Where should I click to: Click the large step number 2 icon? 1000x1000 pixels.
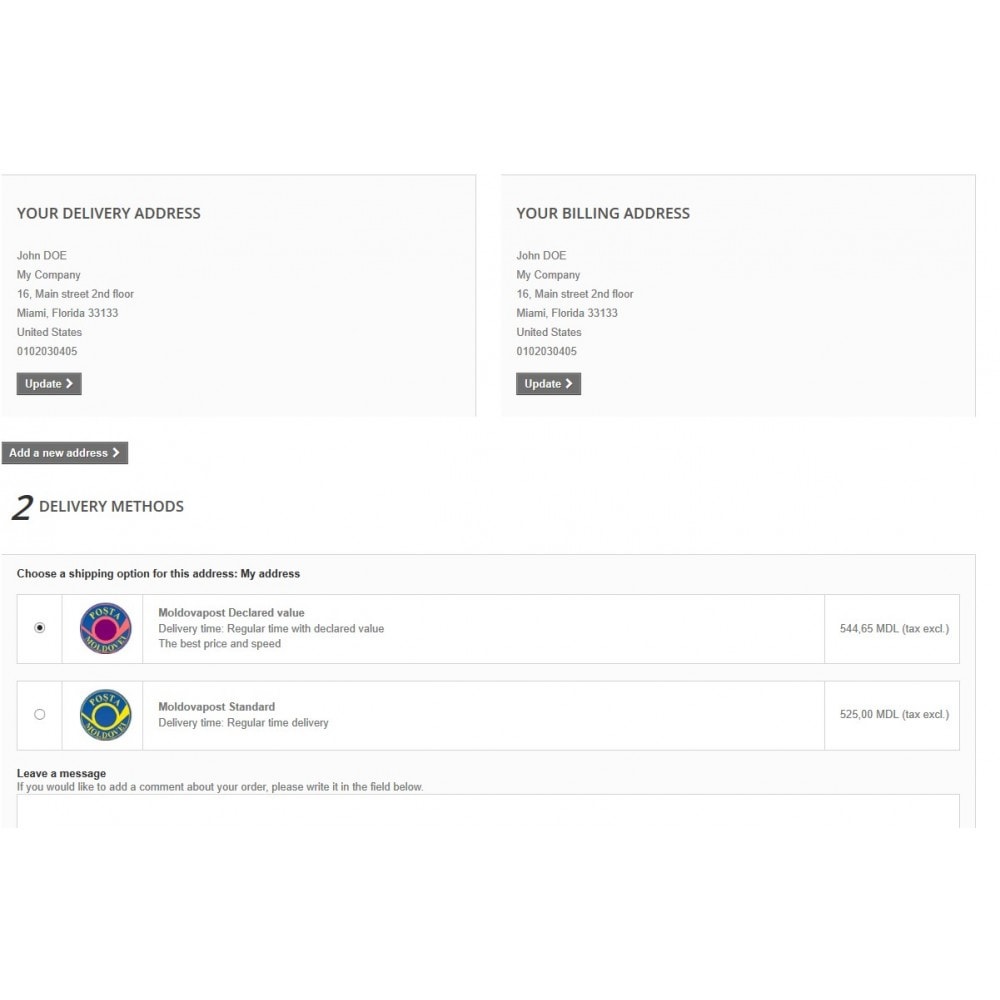tap(22, 508)
